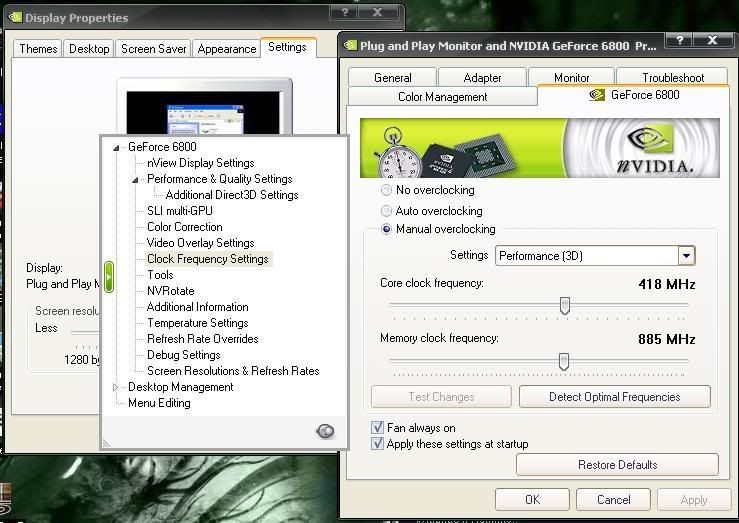Click the NVIDIA banner logo image

point(540,148)
